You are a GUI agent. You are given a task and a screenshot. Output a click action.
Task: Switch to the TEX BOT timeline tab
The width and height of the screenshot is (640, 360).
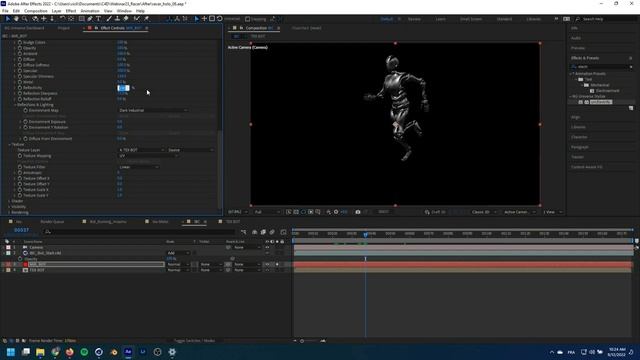click(x=233, y=222)
